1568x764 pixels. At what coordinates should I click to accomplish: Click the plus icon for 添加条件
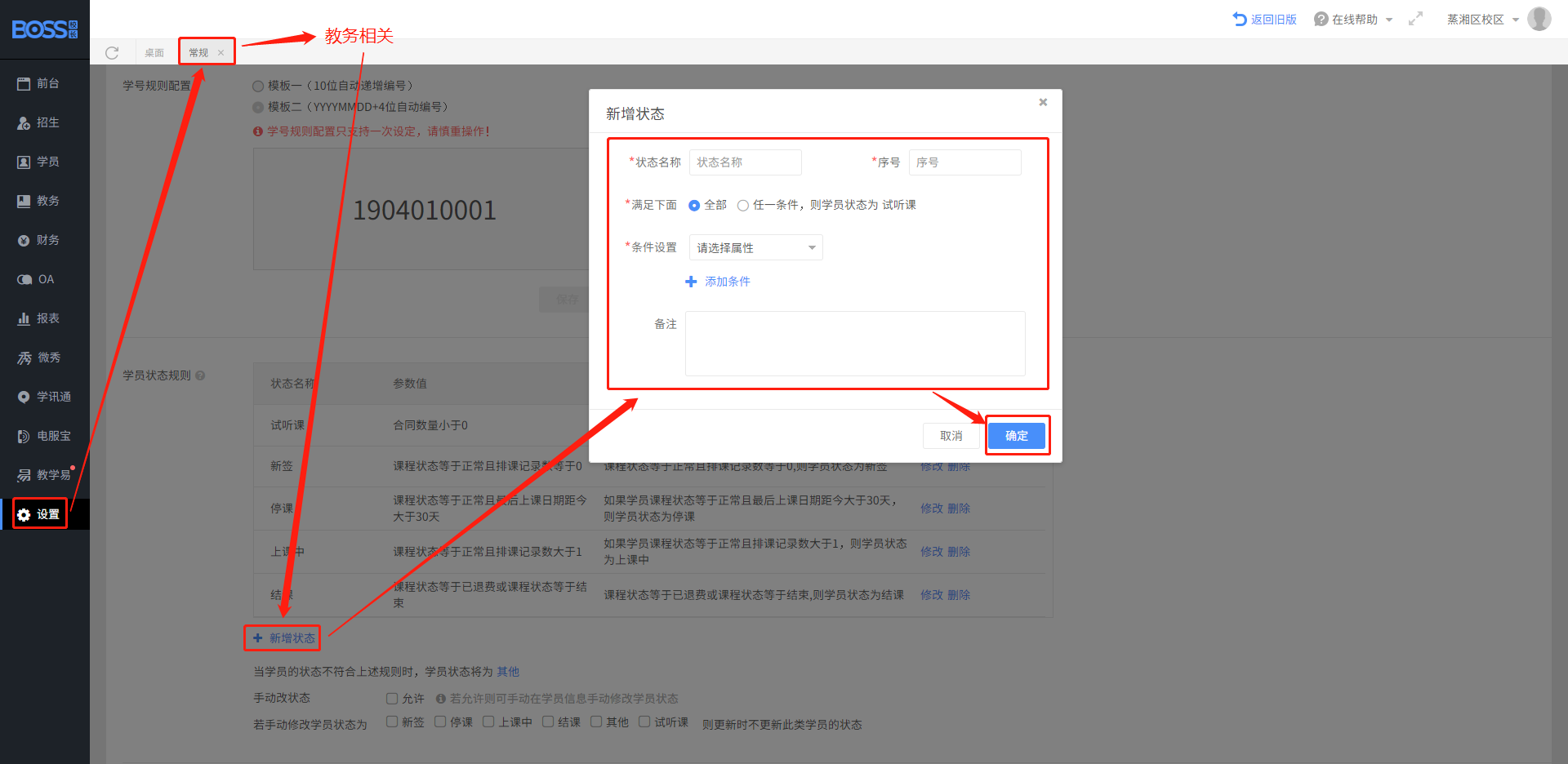coord(691,282)
